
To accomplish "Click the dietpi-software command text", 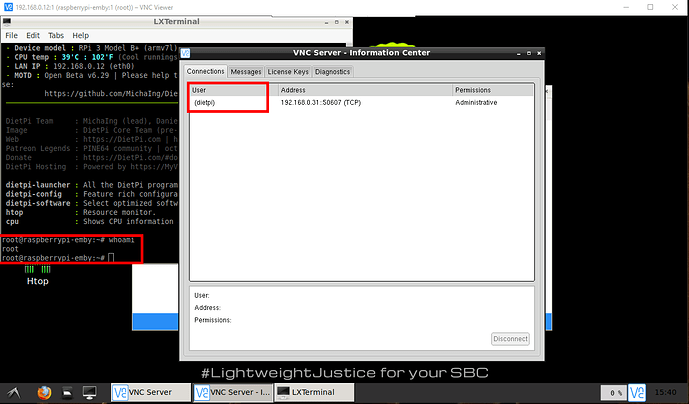I will point(38,204).
